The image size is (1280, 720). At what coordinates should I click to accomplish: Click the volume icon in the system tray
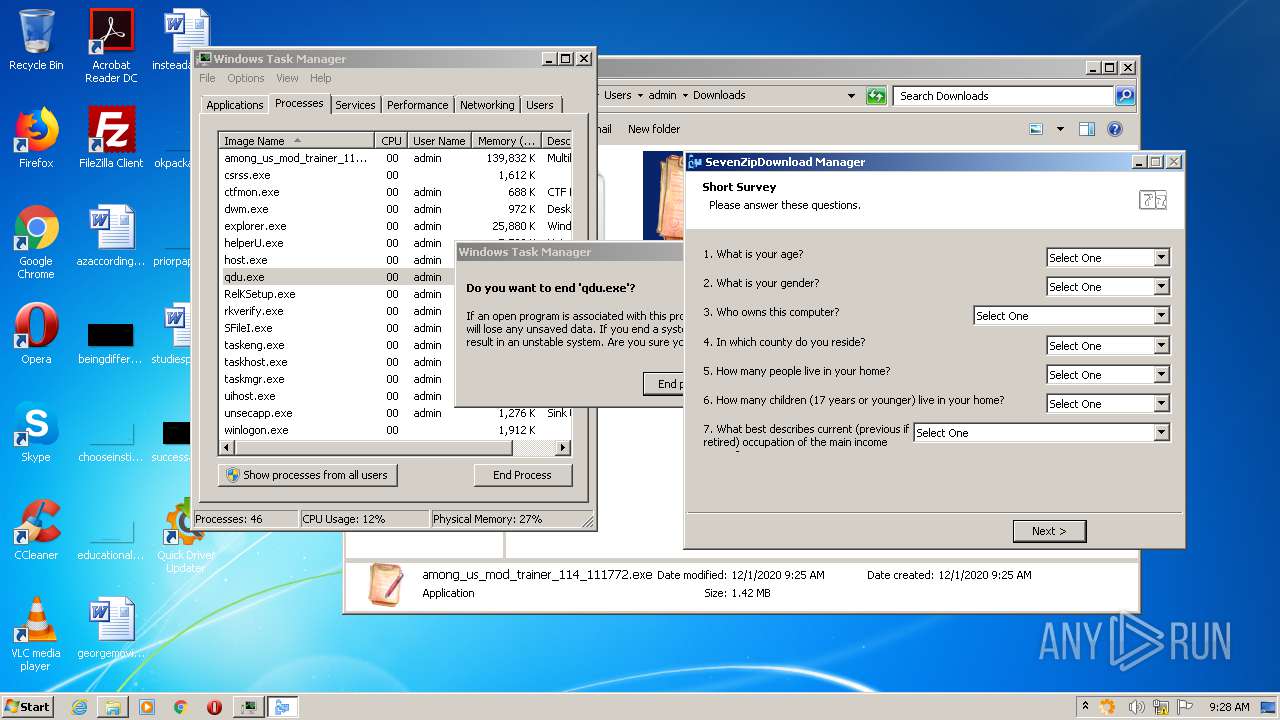pyautogui.click(x=1136, y=707)
